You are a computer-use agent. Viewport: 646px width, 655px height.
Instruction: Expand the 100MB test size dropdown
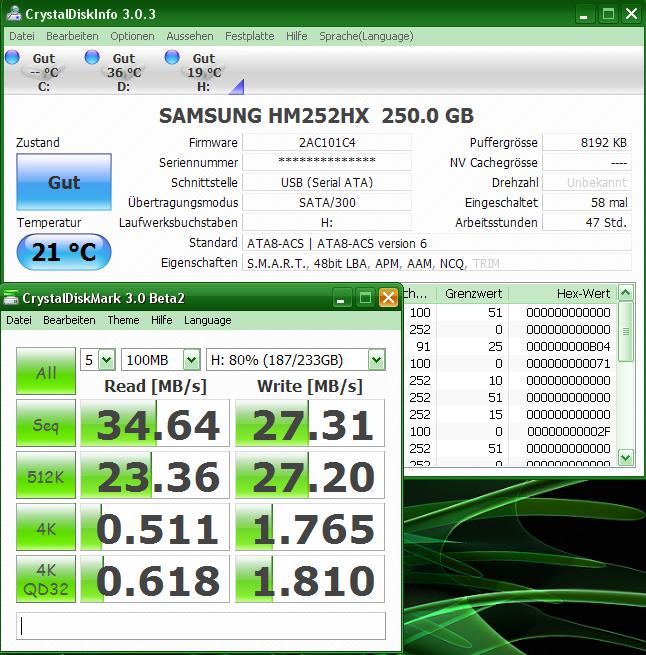point(191,360)
